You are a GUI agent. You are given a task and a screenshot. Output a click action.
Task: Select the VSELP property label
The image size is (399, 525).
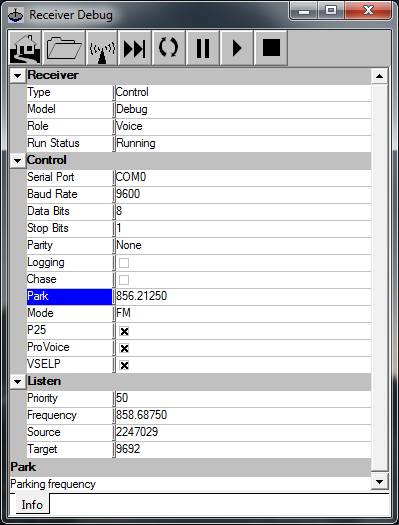(44, 364)
